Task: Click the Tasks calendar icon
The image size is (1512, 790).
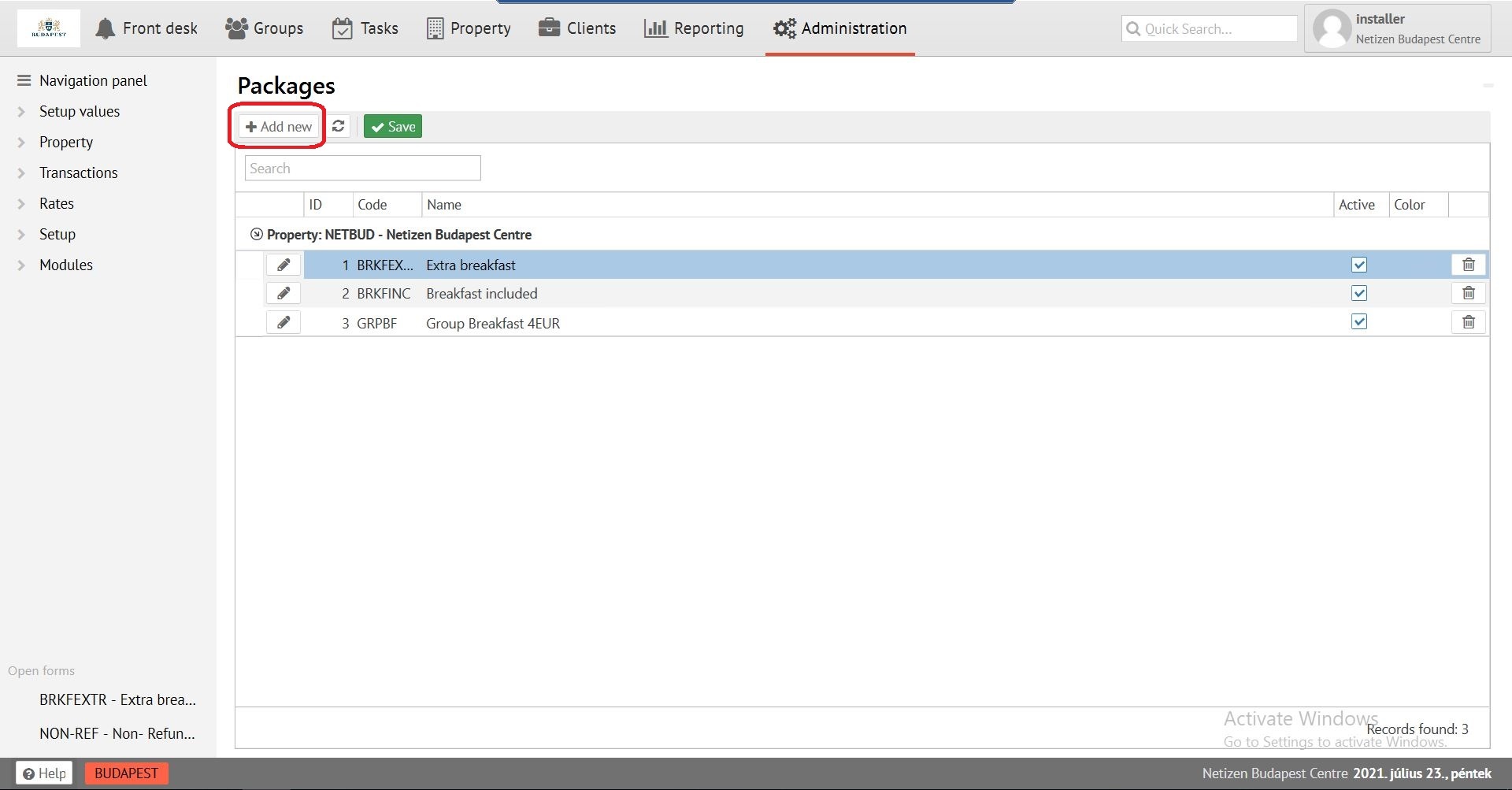Action: 343,28
